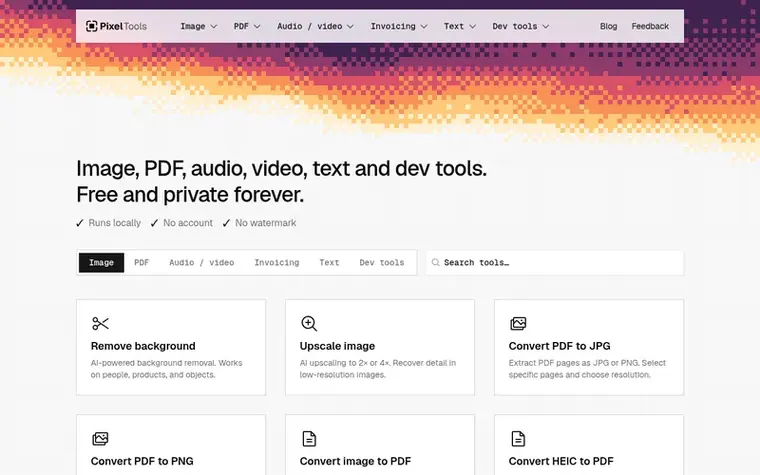The width and height of the screenshot is (760, 475).
Task: Click the Upscale image description text
Action: coord(378,369)
